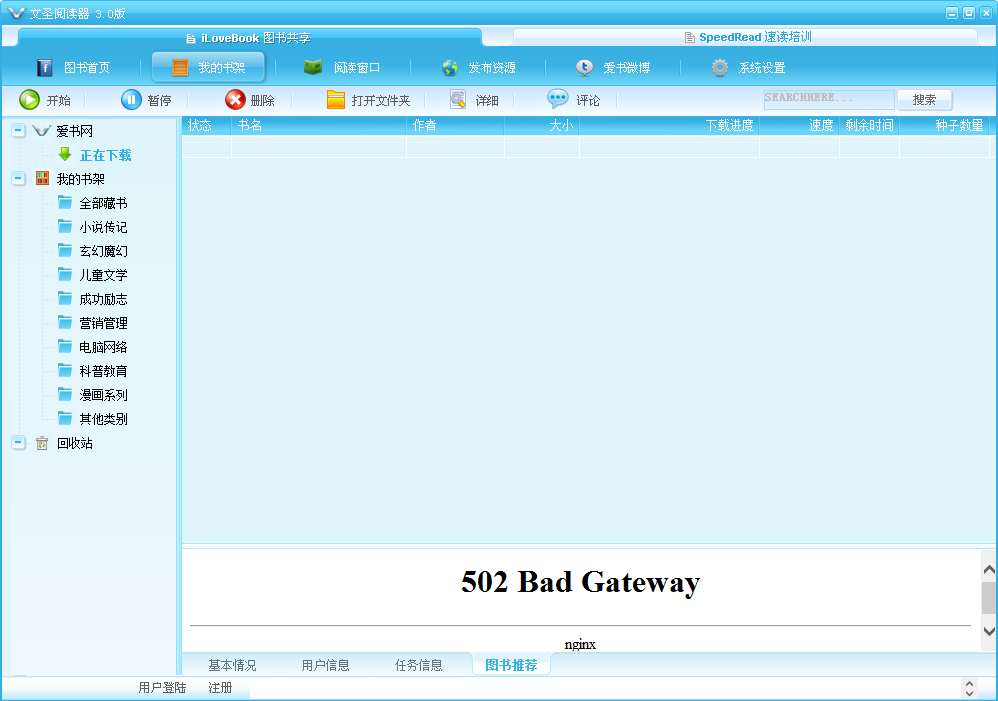Collapse the 我的书架 tree node

pyautogui.click(x=18, y=178)
